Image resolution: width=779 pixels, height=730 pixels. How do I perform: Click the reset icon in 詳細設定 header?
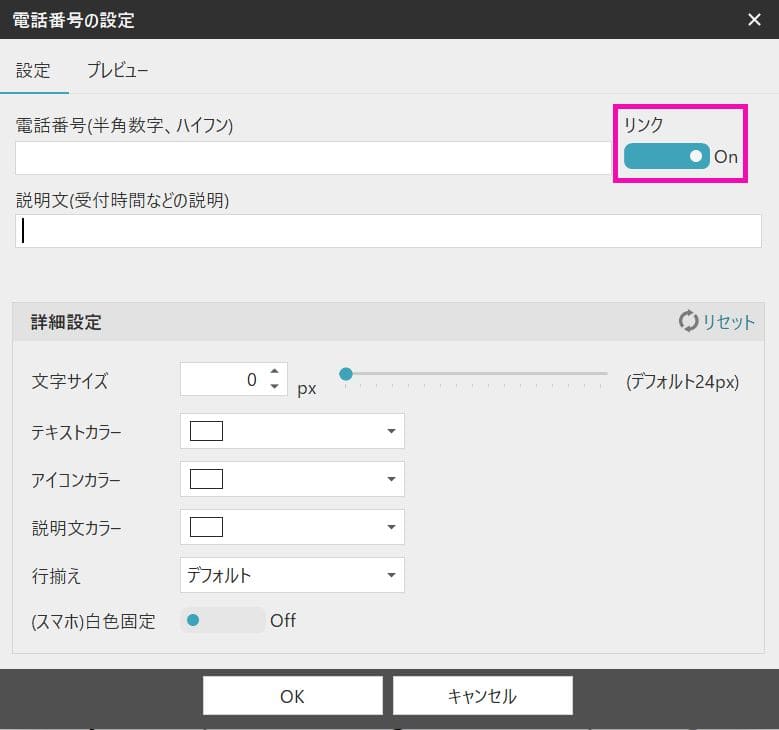click(x=688, y=322)
